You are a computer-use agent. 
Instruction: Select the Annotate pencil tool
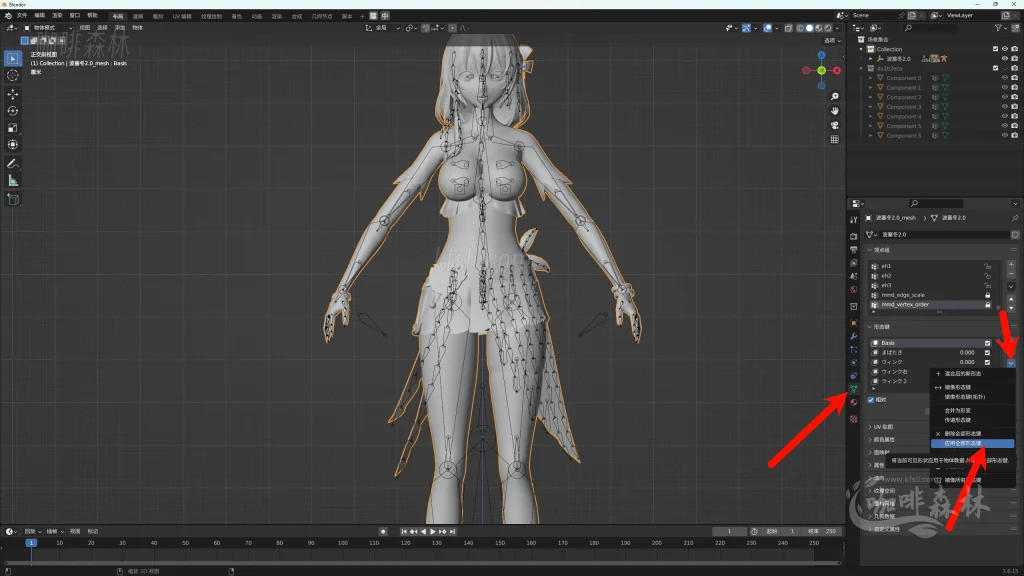[x=12, y=163]
